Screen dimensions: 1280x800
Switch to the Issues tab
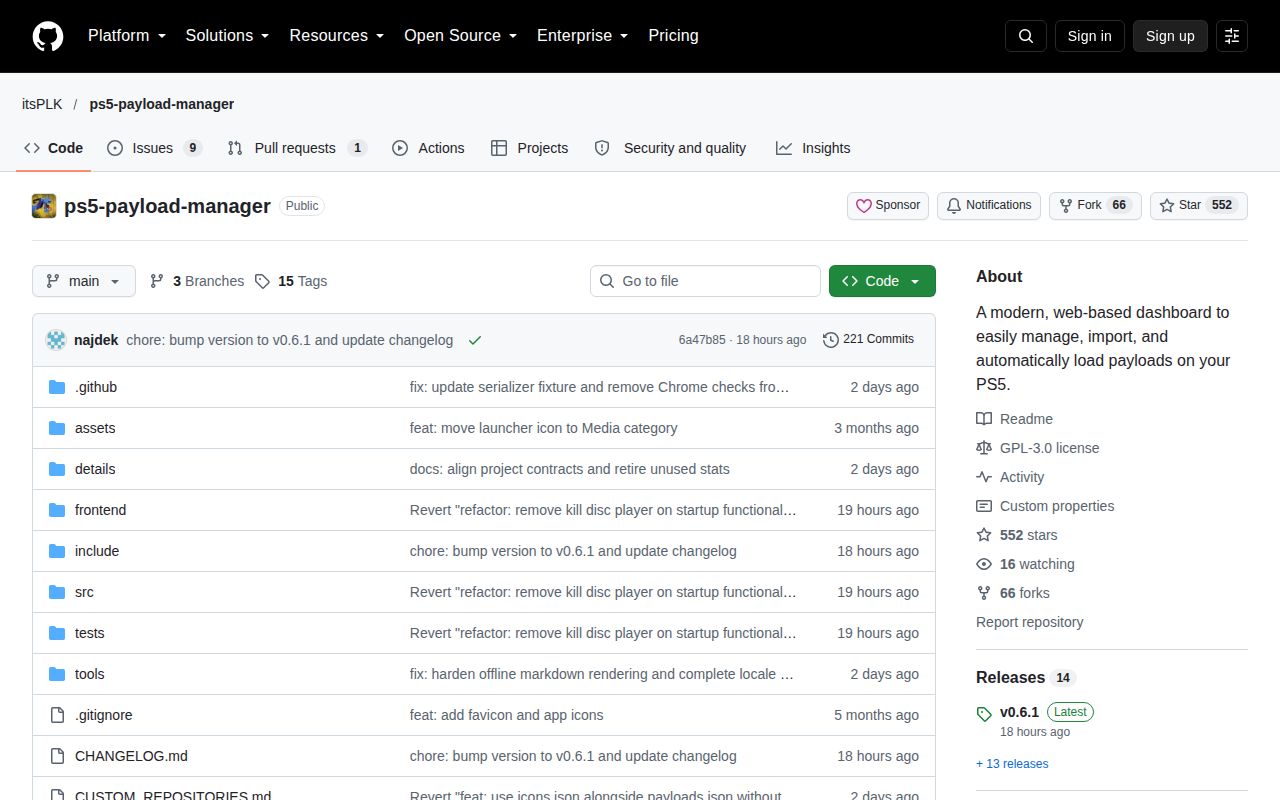[155, 148]
